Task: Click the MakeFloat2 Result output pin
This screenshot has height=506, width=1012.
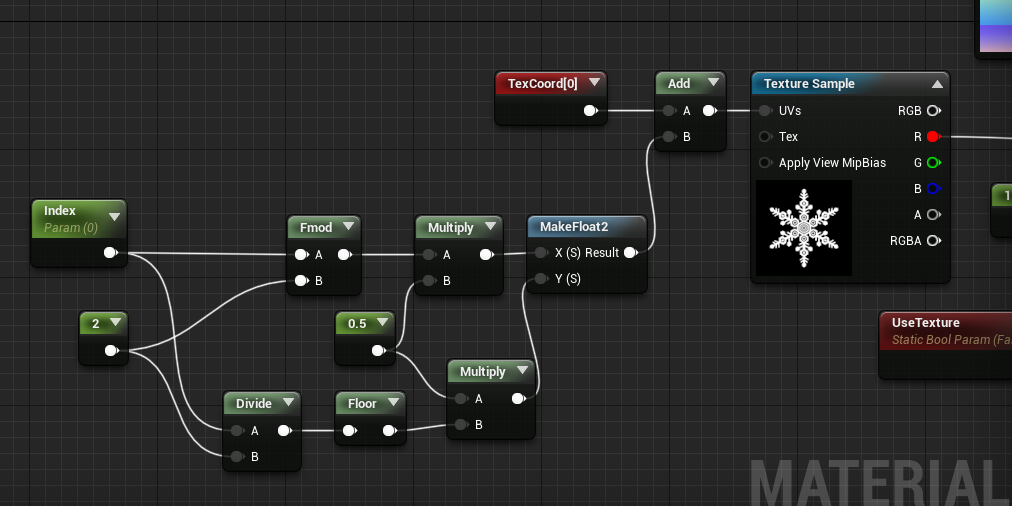Action: (631, 252)
